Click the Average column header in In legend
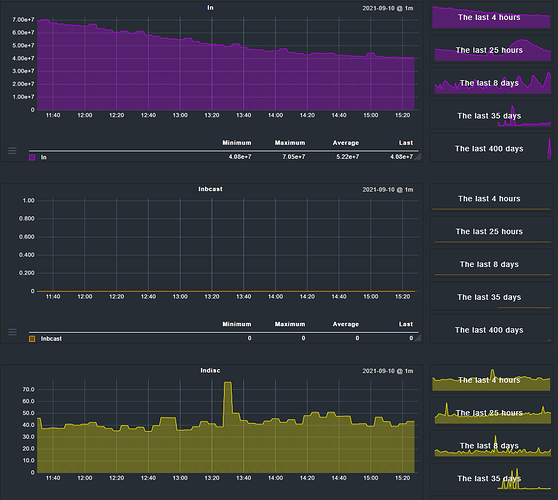Viewport: 558px width, 500px height. [346, 143]
